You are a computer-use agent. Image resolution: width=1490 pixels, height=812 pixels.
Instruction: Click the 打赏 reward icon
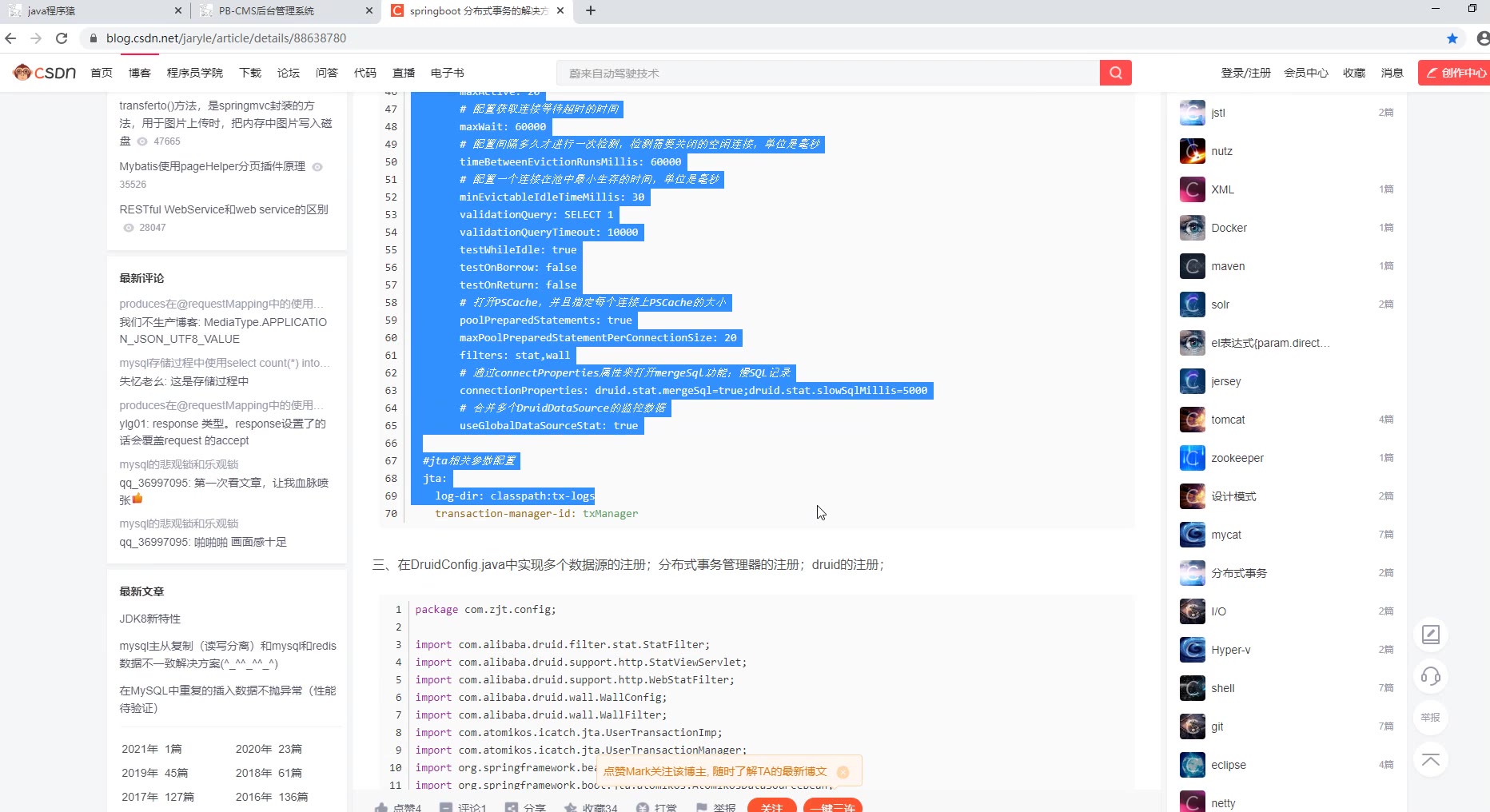pyautogui.click(x=642, y=807)
